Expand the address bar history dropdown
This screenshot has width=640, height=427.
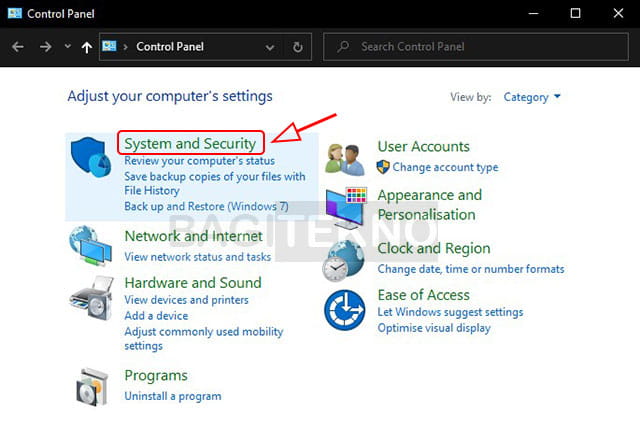click(269, 47)
